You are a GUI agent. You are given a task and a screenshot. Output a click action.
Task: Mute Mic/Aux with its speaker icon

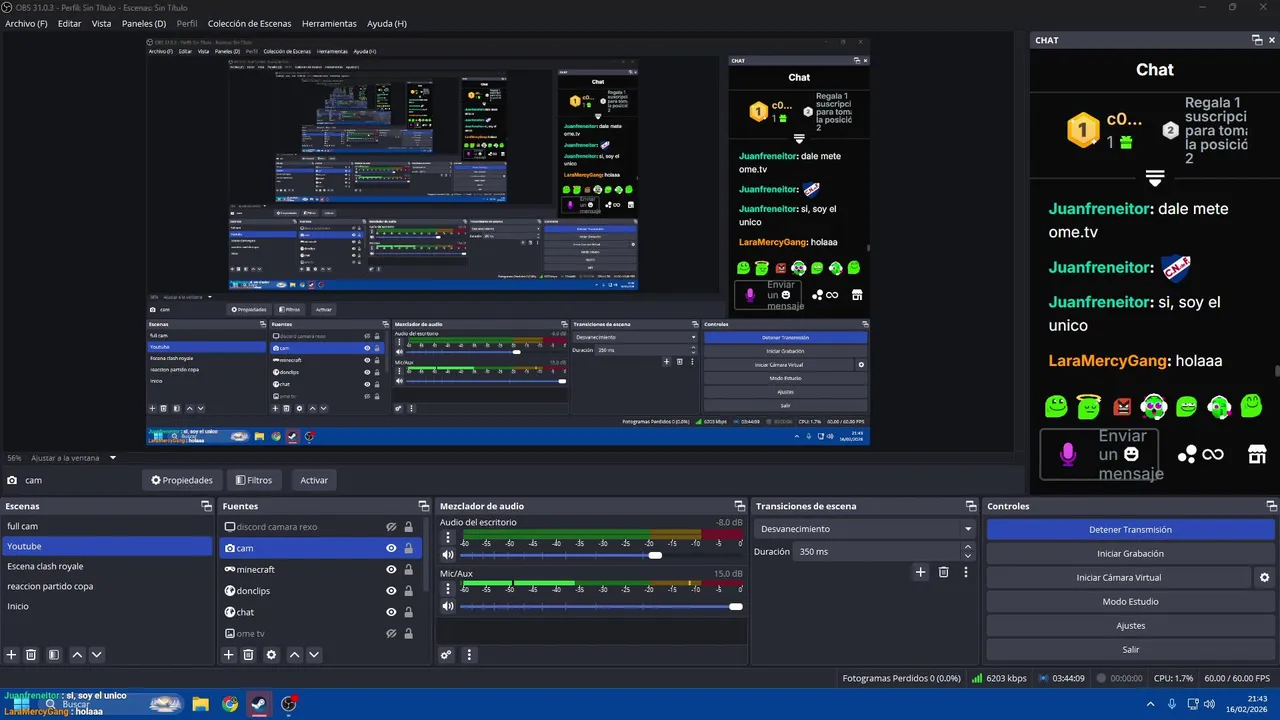(448, 606)
